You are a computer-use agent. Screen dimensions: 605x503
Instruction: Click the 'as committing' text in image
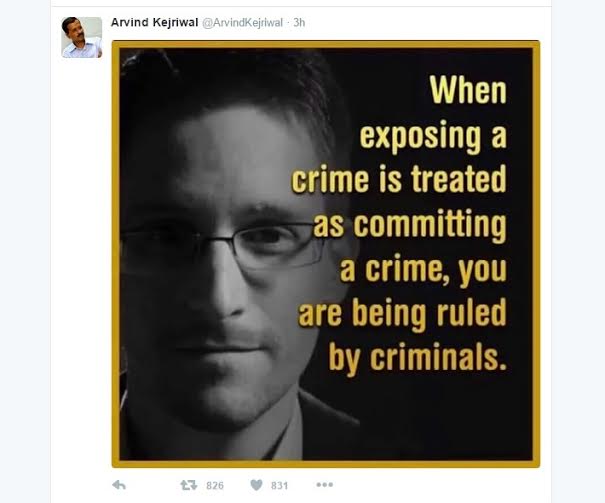point(410,225)
